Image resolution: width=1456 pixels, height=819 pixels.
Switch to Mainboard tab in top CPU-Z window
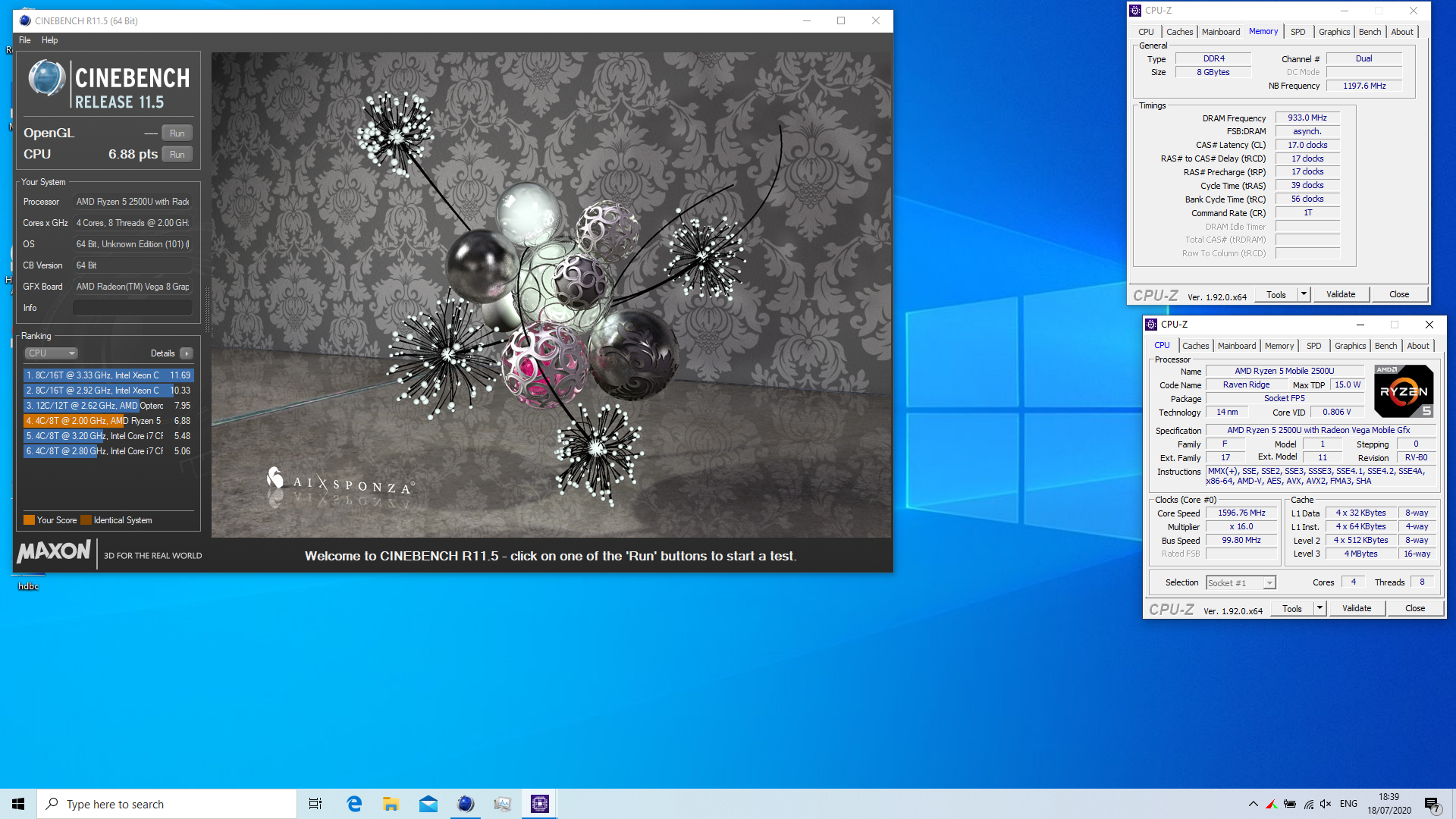point(1221,32)
